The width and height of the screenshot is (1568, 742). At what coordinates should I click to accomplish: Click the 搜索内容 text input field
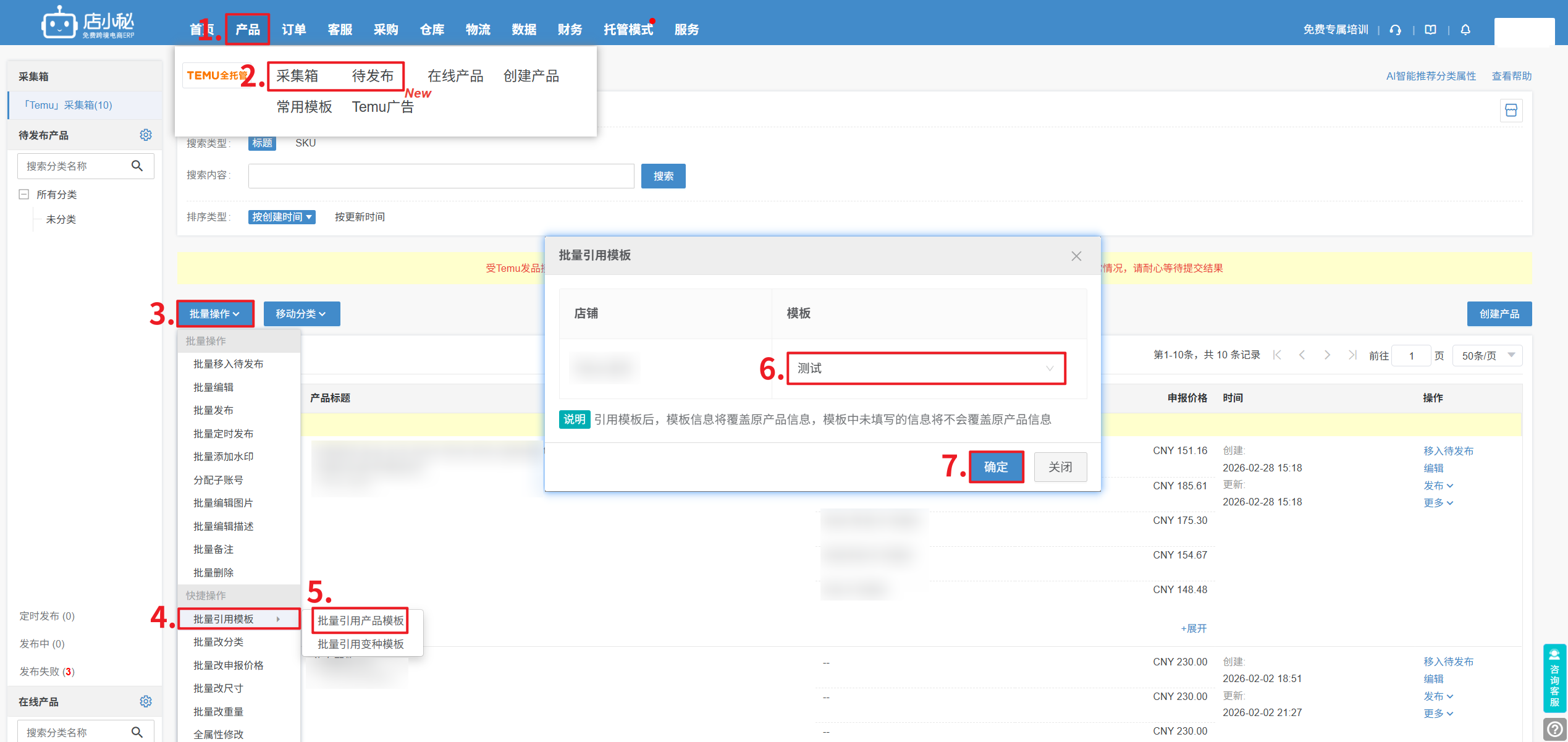click(x=441, y=176)
